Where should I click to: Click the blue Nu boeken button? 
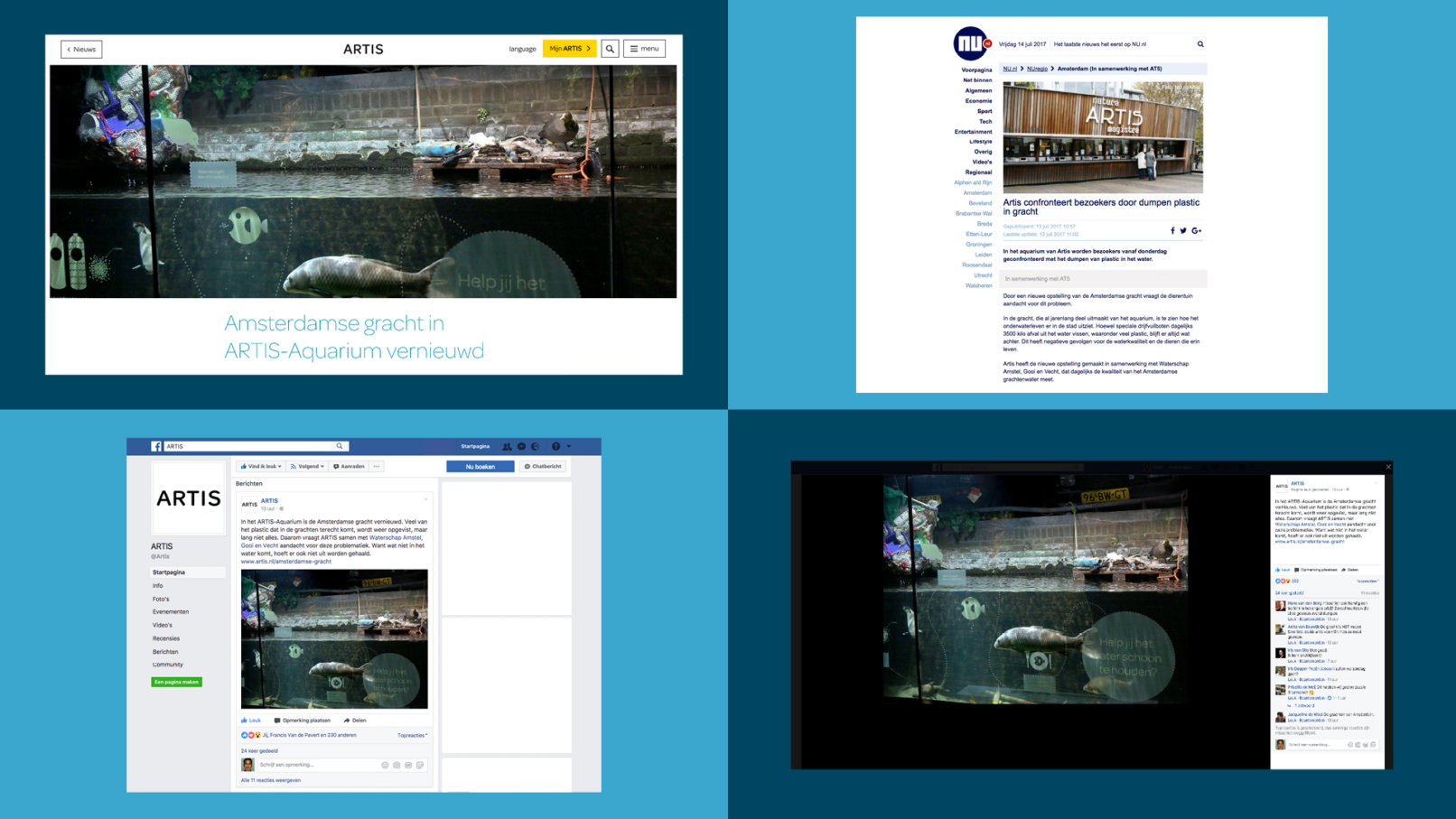pyautogui.click(x=480, y=467)
